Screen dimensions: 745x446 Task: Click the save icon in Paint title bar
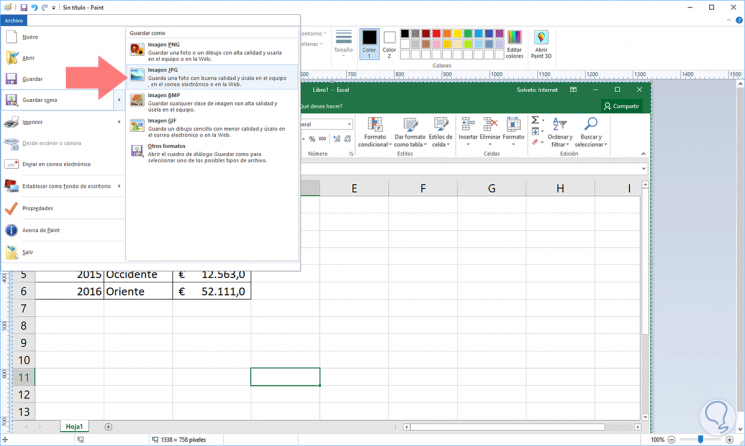[23, 8]
